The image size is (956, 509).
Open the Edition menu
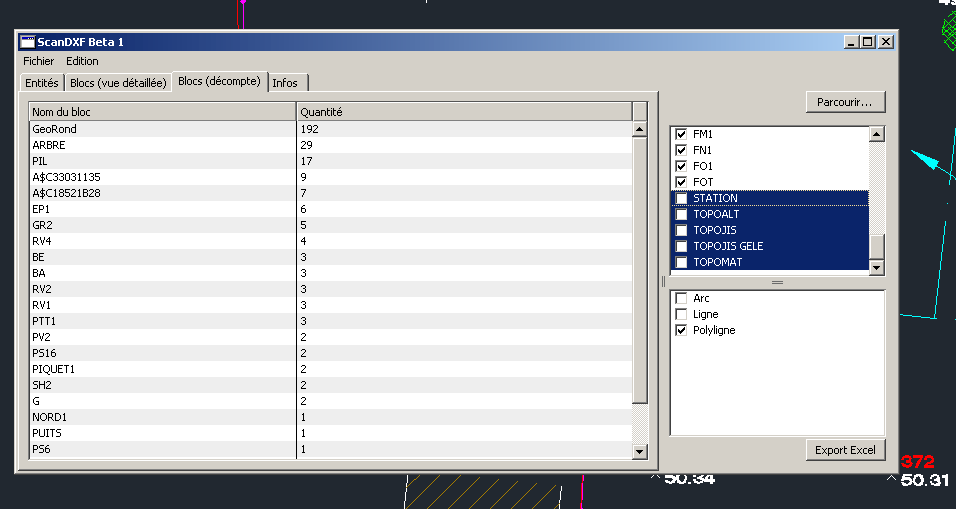82,61
